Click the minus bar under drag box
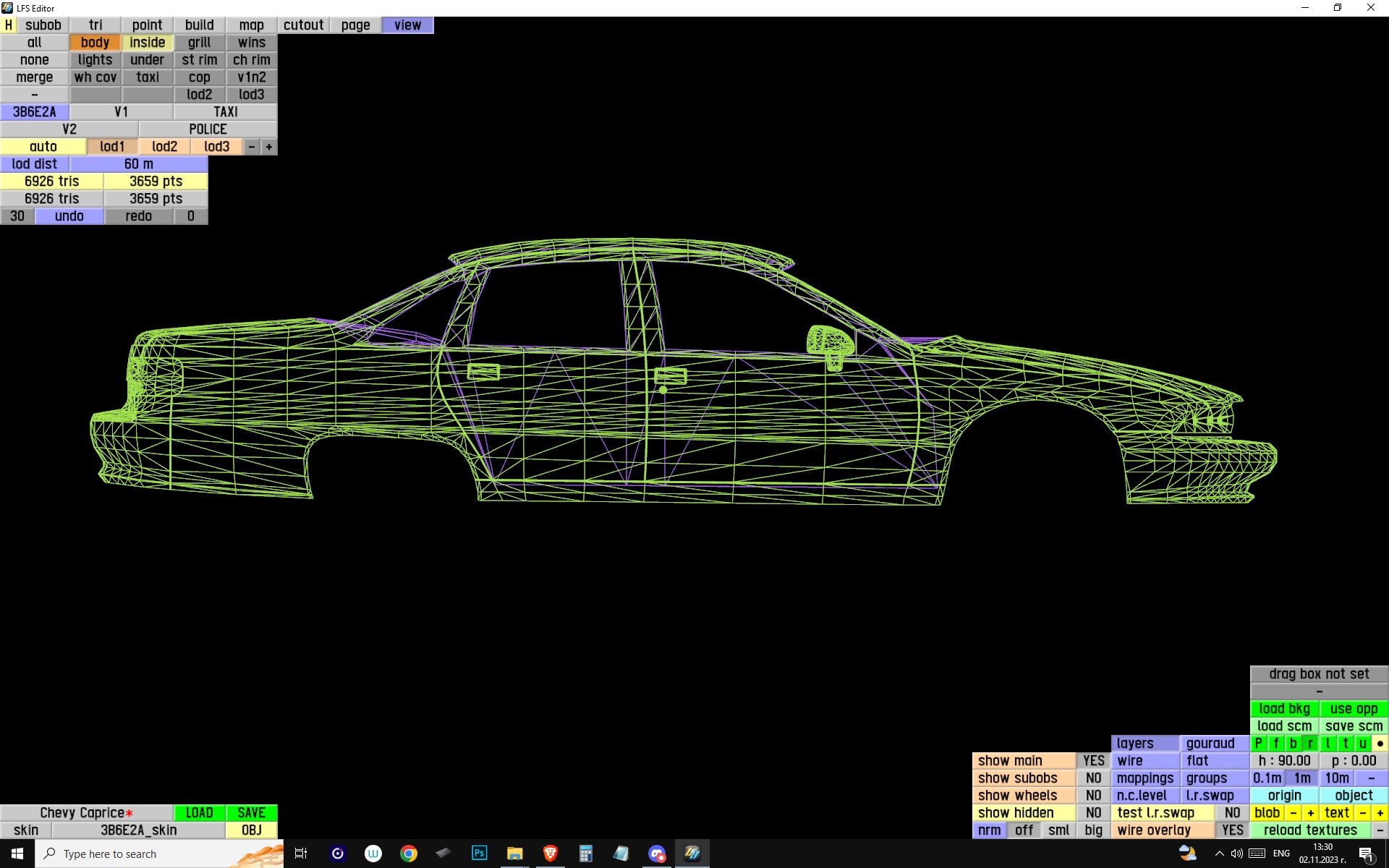Viewport: 1389px width, 868px height. point(1319,692)
